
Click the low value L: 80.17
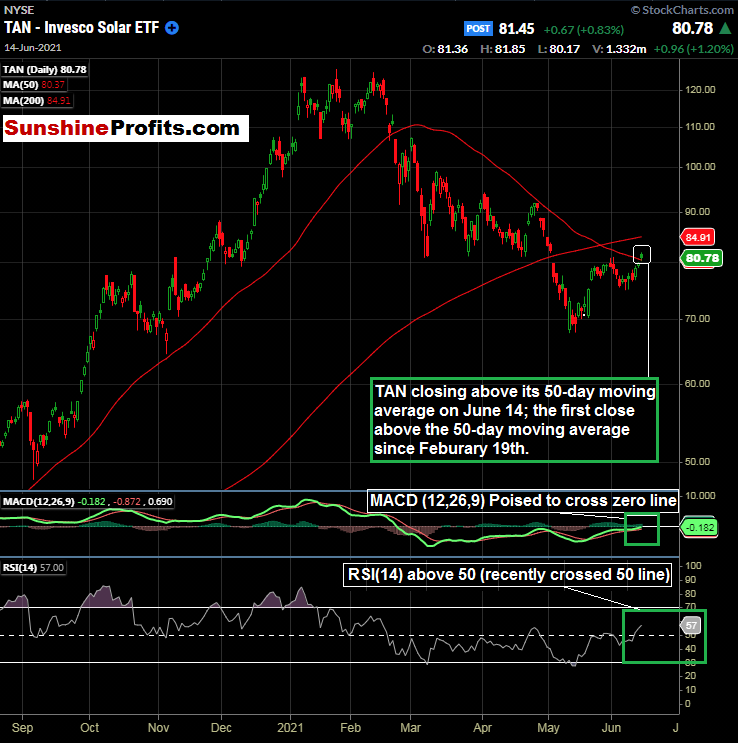558,49
